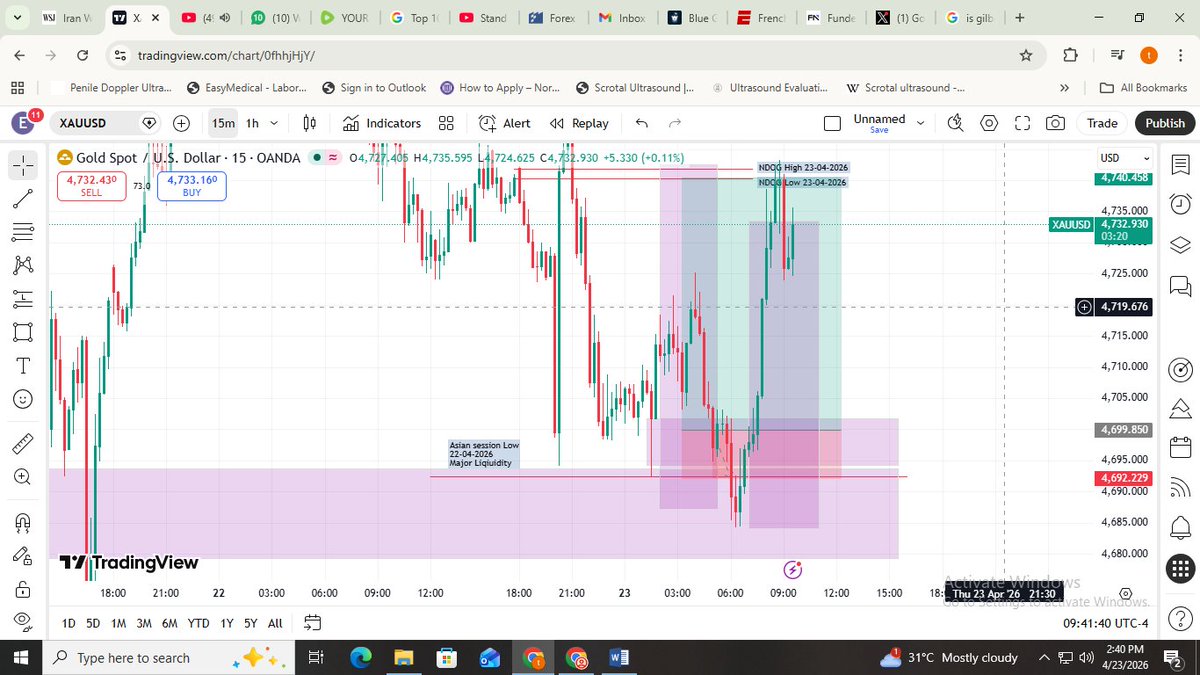Open the alerts clock panel
The image size is (1200, 675).
pos(1179,205)
